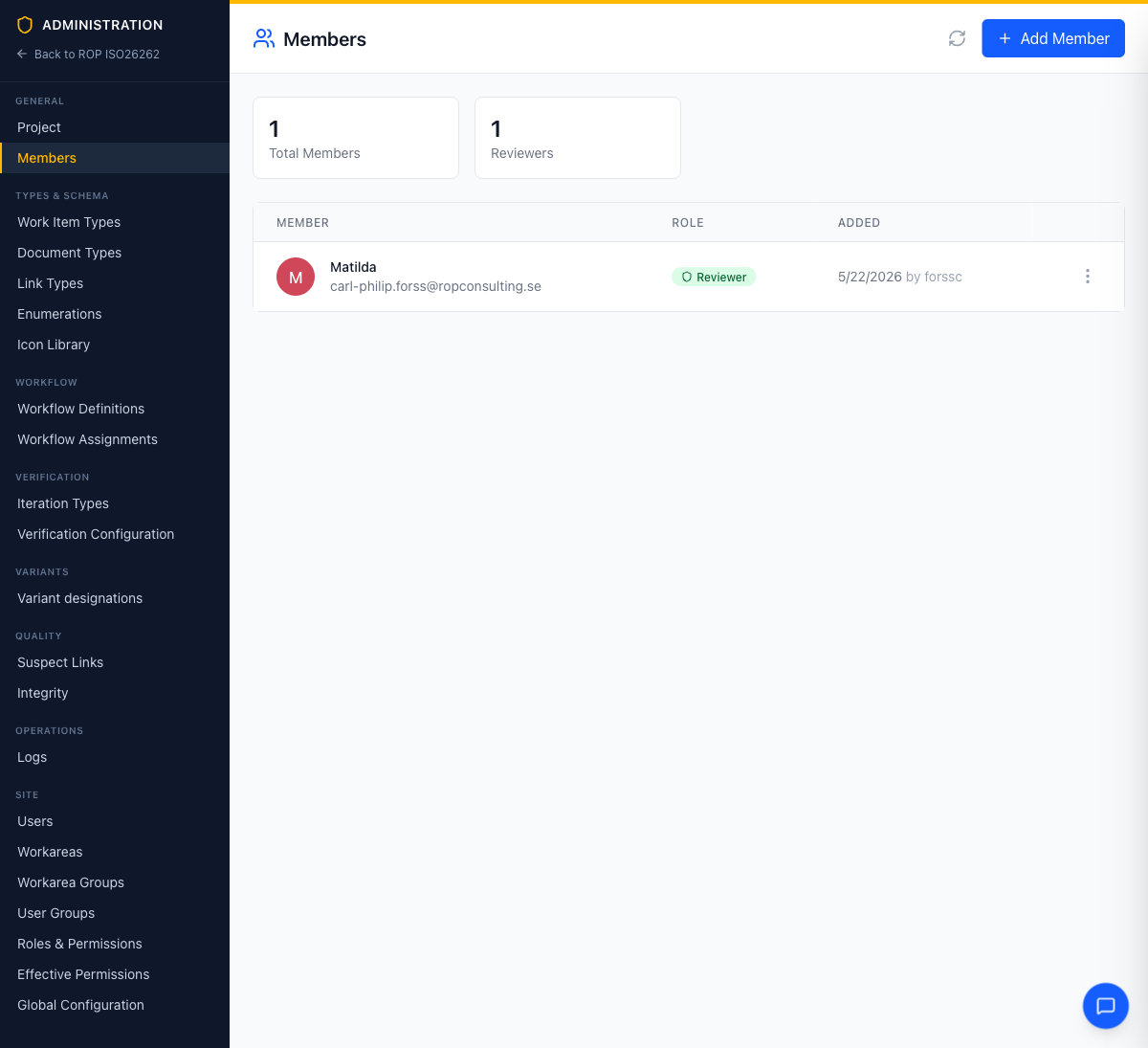
Task: Open Workarea Groups
Action: pos(115,882)
